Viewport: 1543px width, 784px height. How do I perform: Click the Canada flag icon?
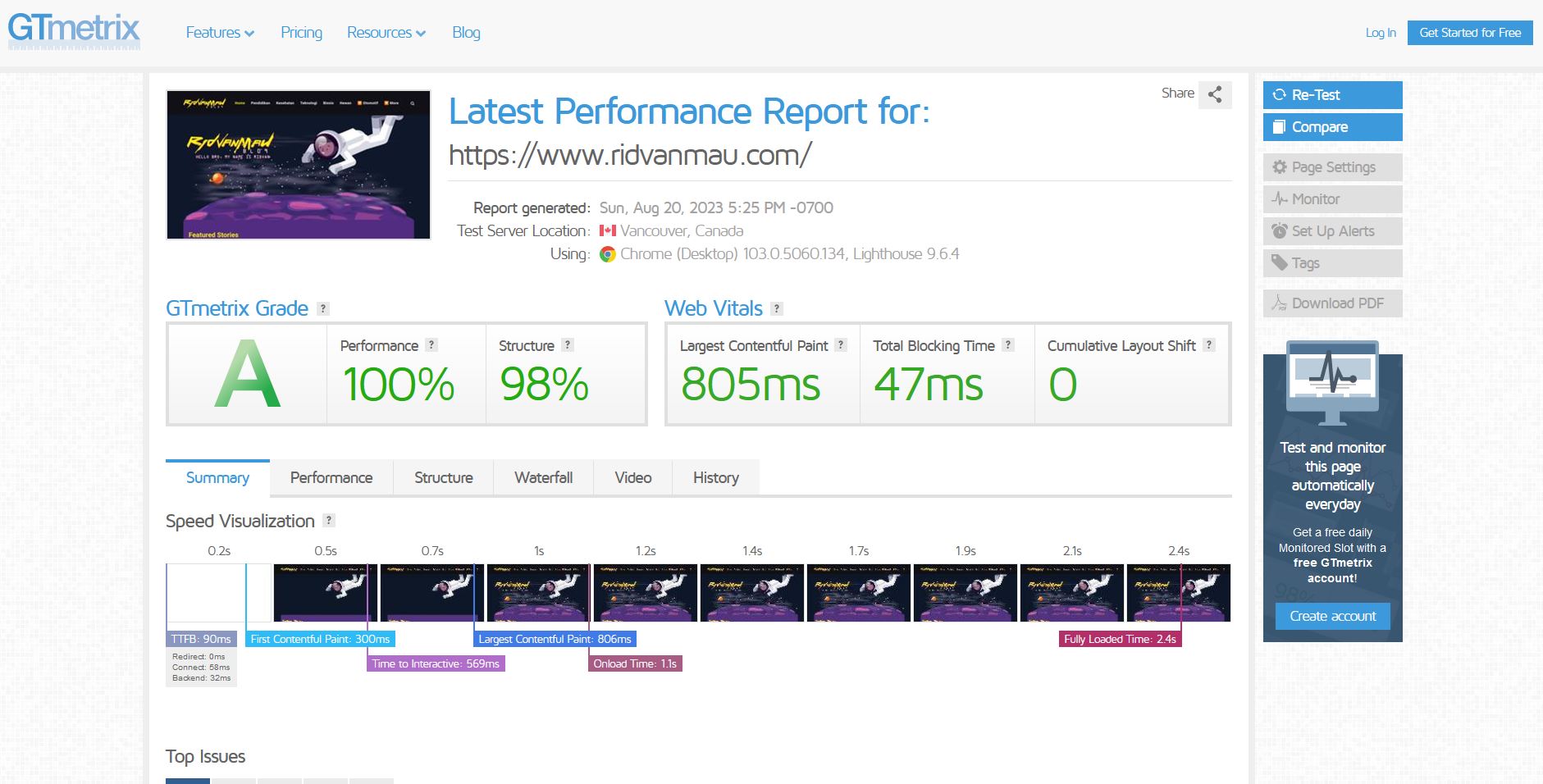pyautogui.click(x=607, y=231)
